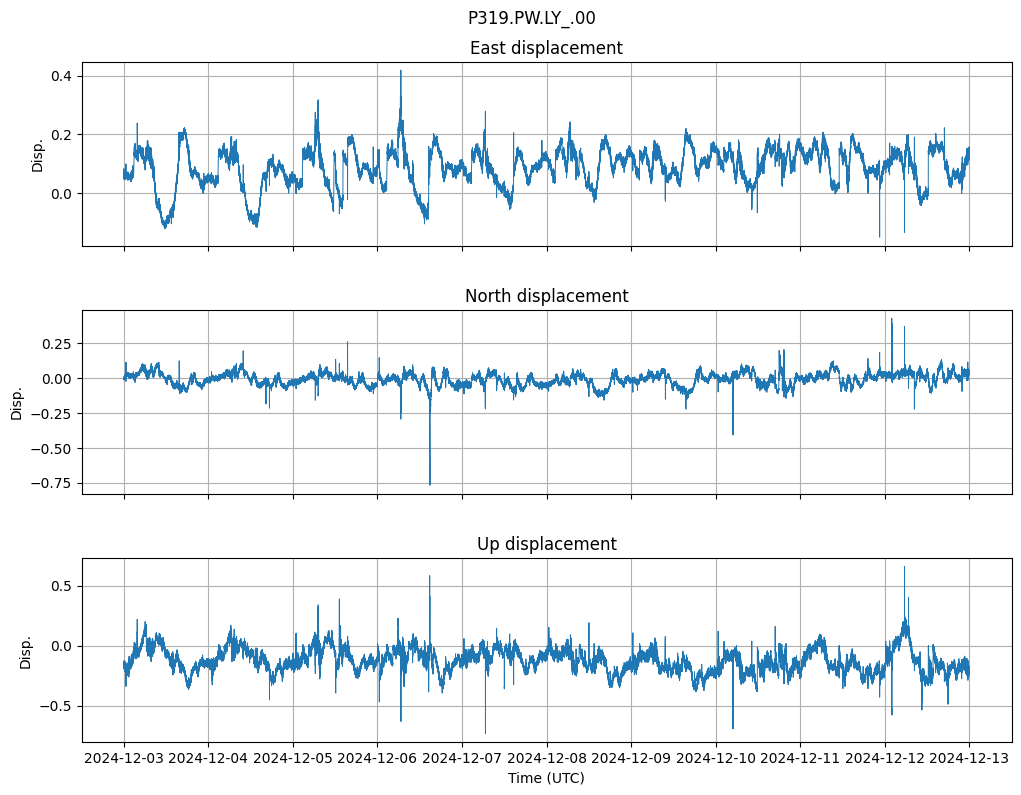
Task: Click the tallest peak in East plot
Action: (401, 72)
